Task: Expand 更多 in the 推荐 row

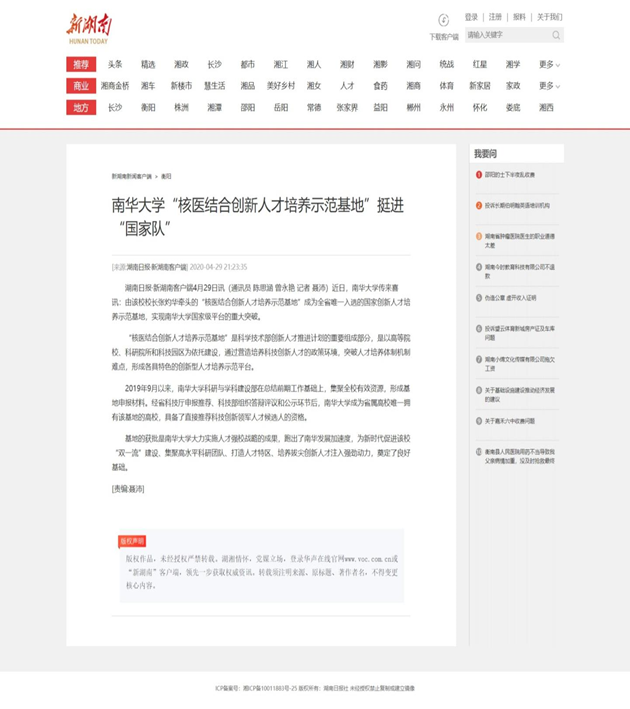Action: coord(549,65)
